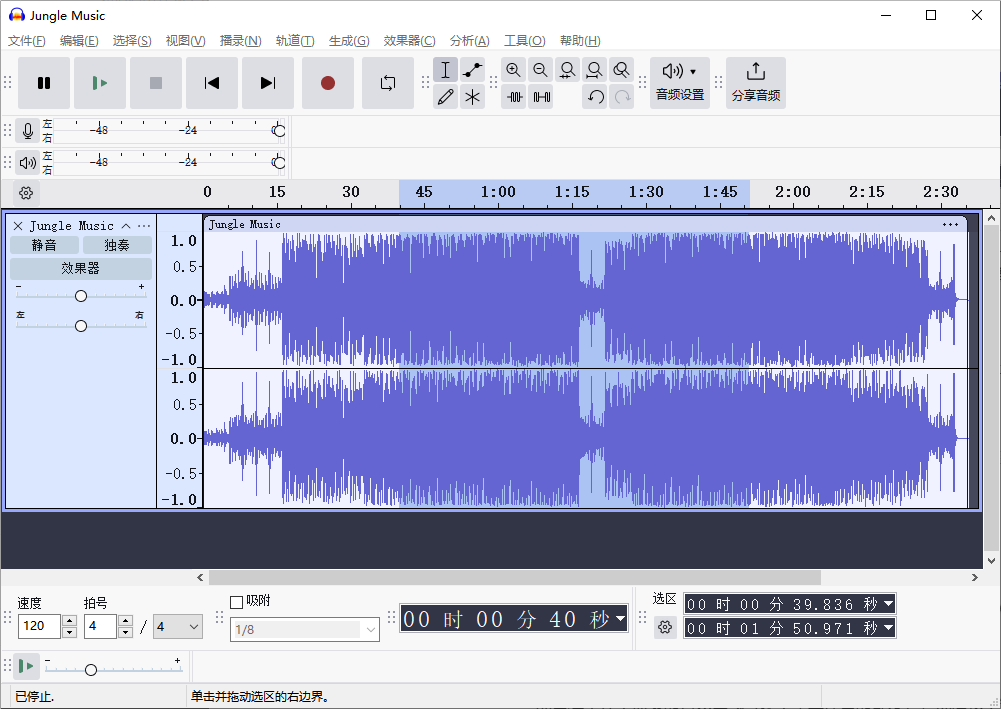Click the Undo arrow icon

pos(595,97)
